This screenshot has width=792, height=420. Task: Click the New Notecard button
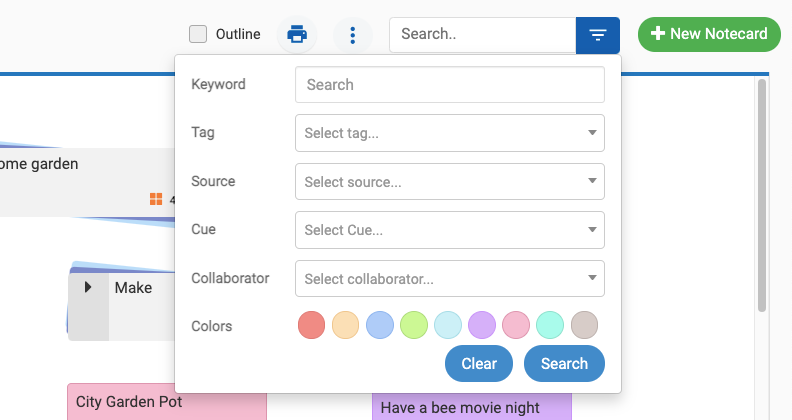click(709, 34)
